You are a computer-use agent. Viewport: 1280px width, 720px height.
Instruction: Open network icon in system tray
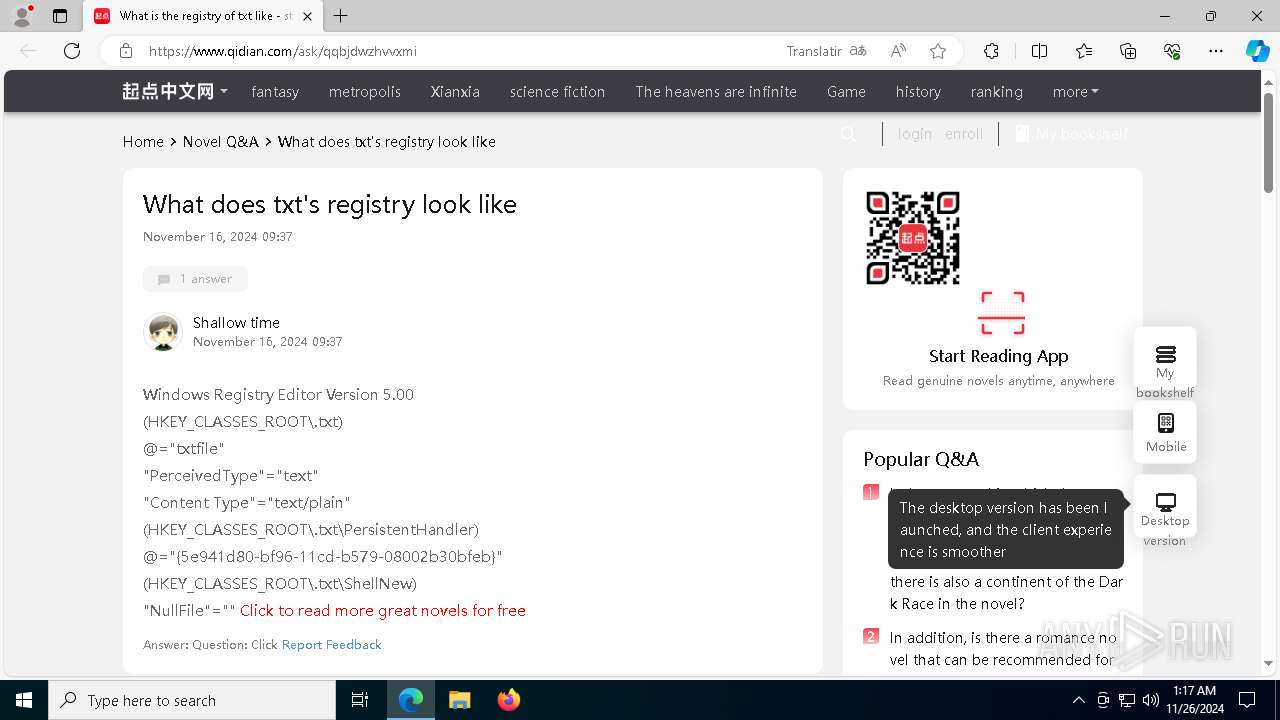click(1127, 700)
